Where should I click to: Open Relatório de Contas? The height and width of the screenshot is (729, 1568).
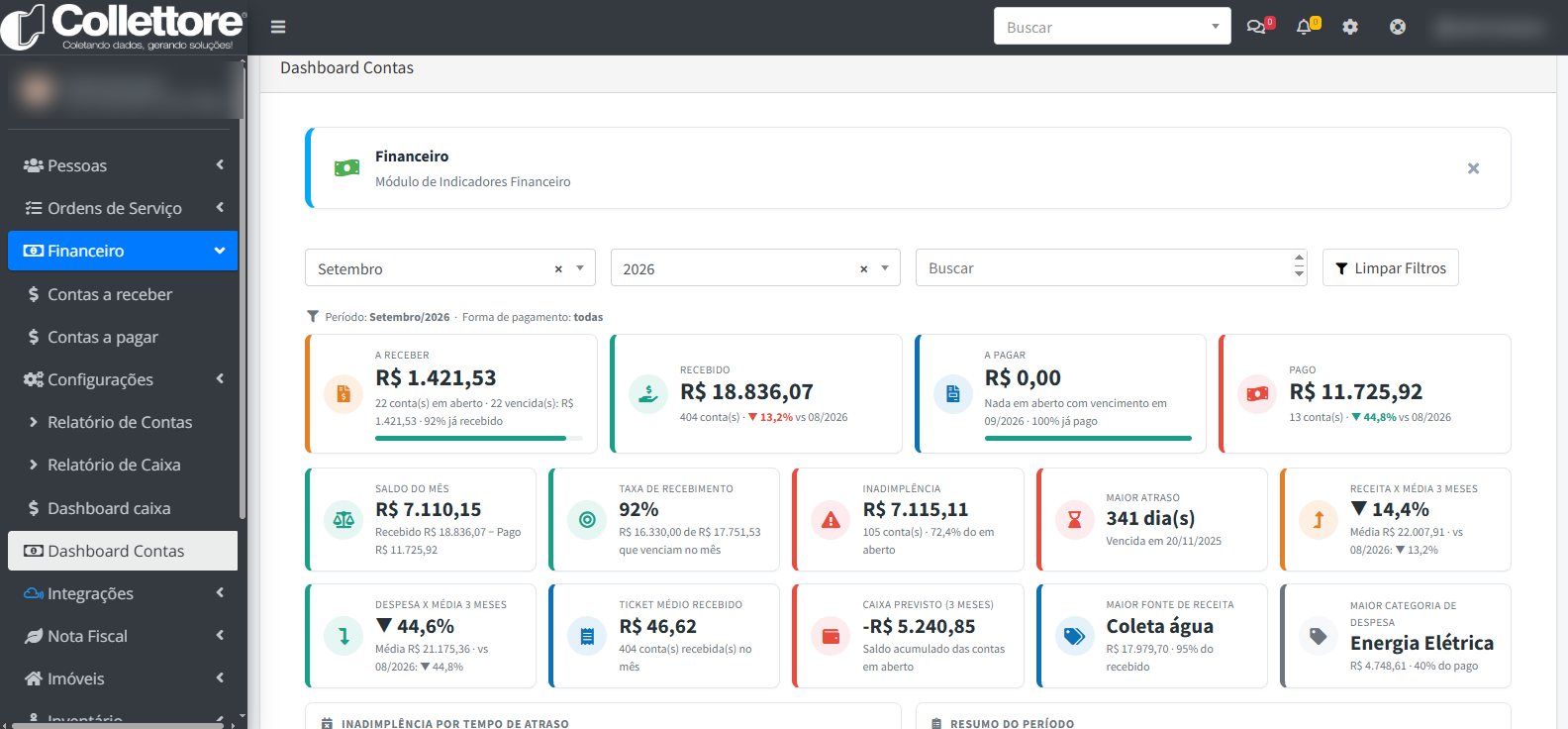point(123,422)
